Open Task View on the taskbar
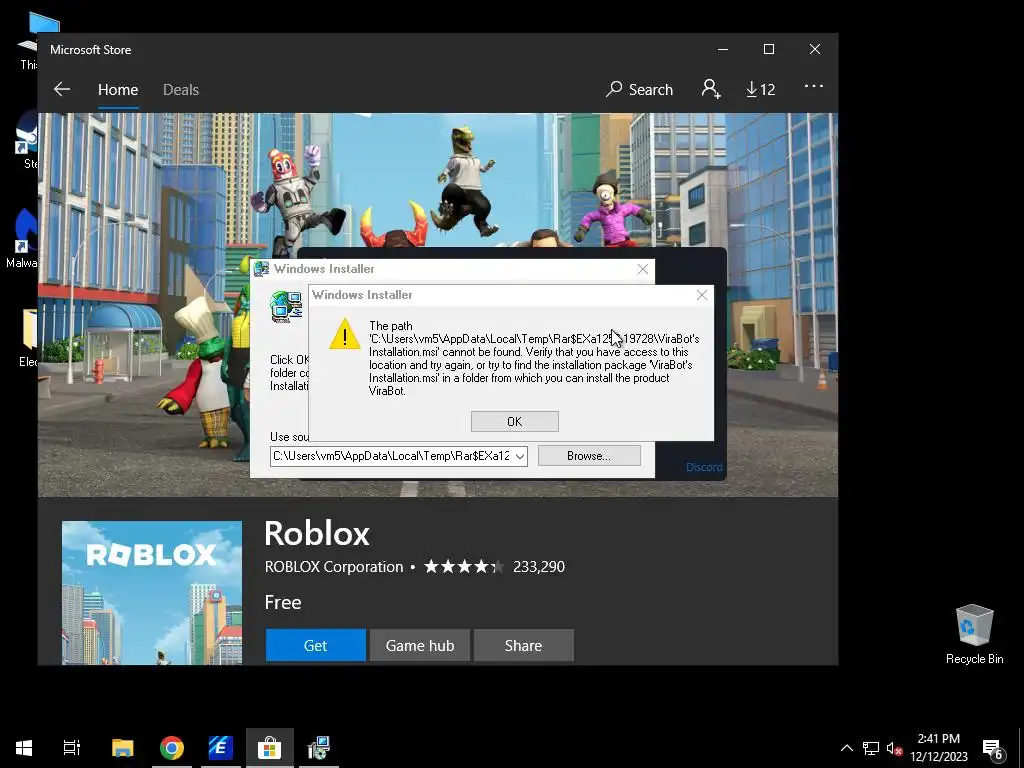 coord(72,748)
